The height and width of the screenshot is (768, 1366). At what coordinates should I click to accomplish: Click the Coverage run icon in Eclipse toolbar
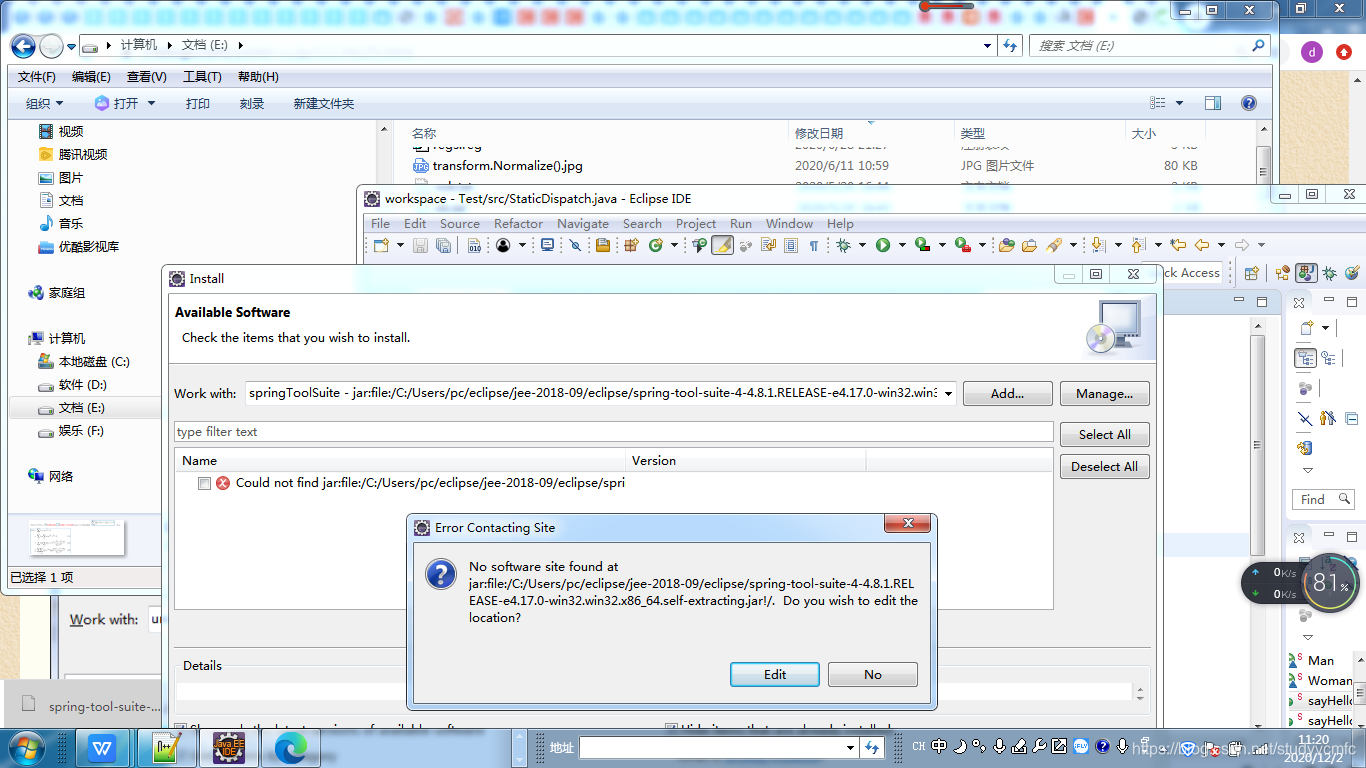tap(922, 245)
